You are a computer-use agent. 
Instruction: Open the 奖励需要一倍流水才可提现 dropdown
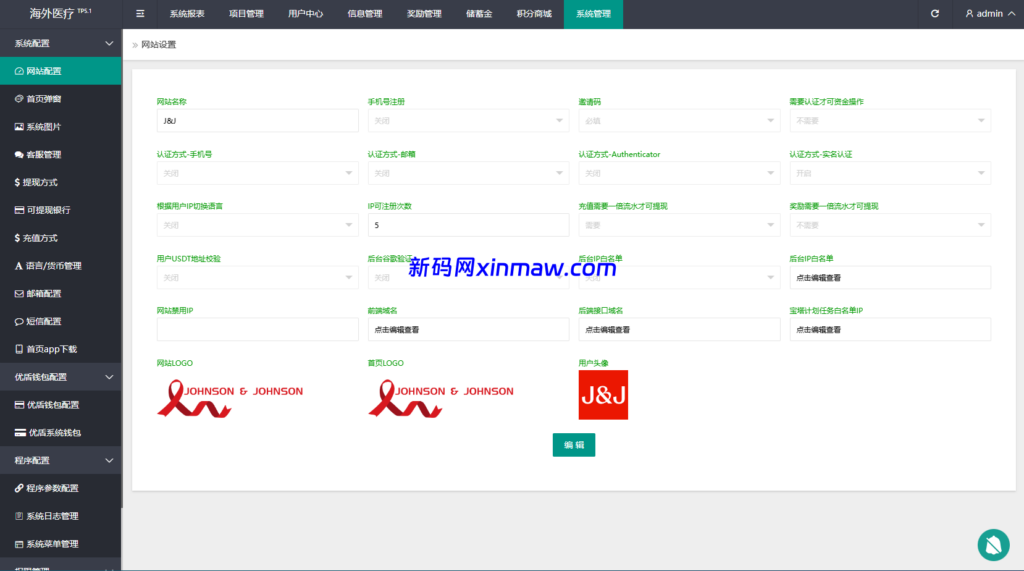890,225
